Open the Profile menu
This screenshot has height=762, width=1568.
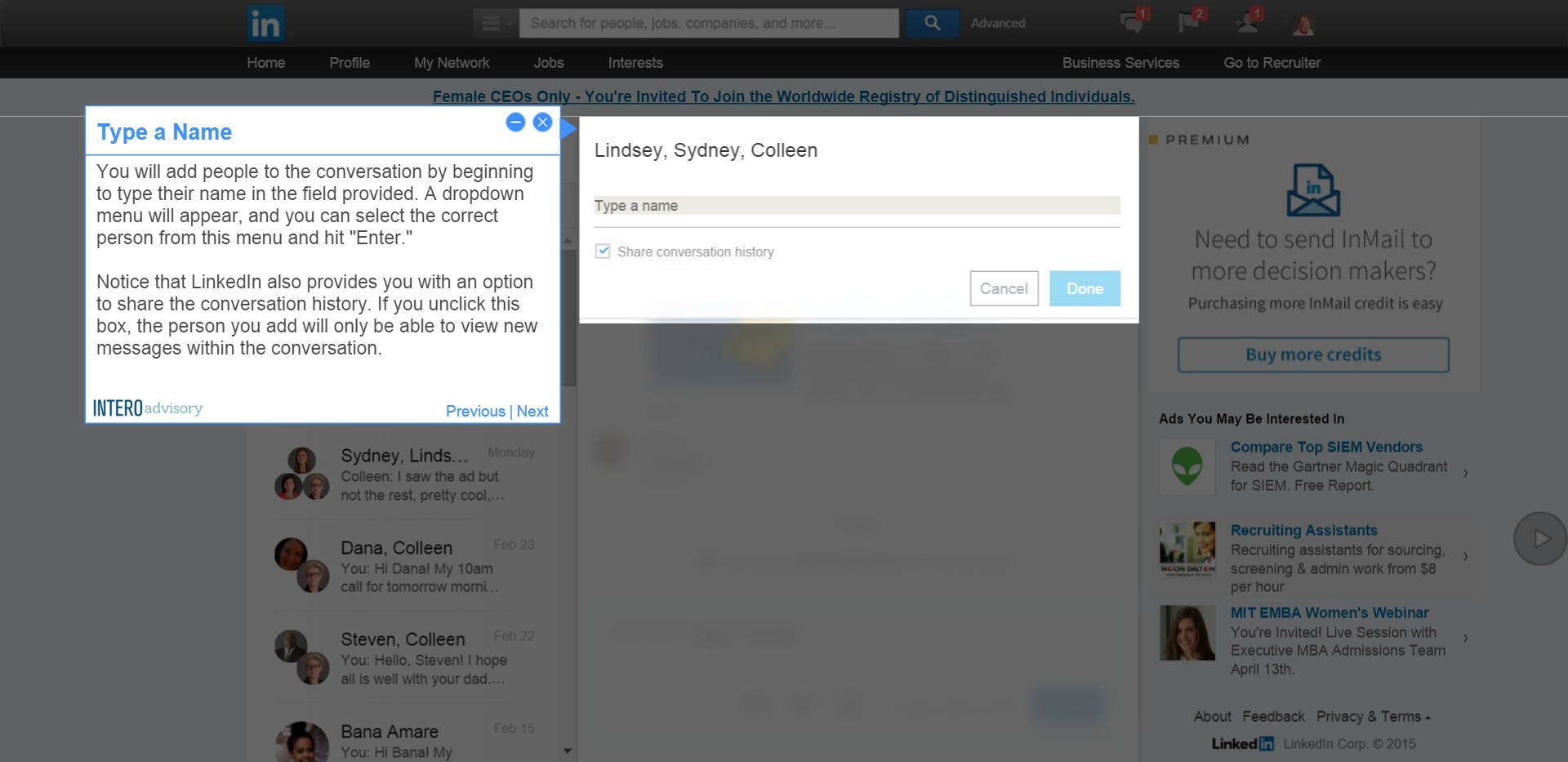click(350, 63)
